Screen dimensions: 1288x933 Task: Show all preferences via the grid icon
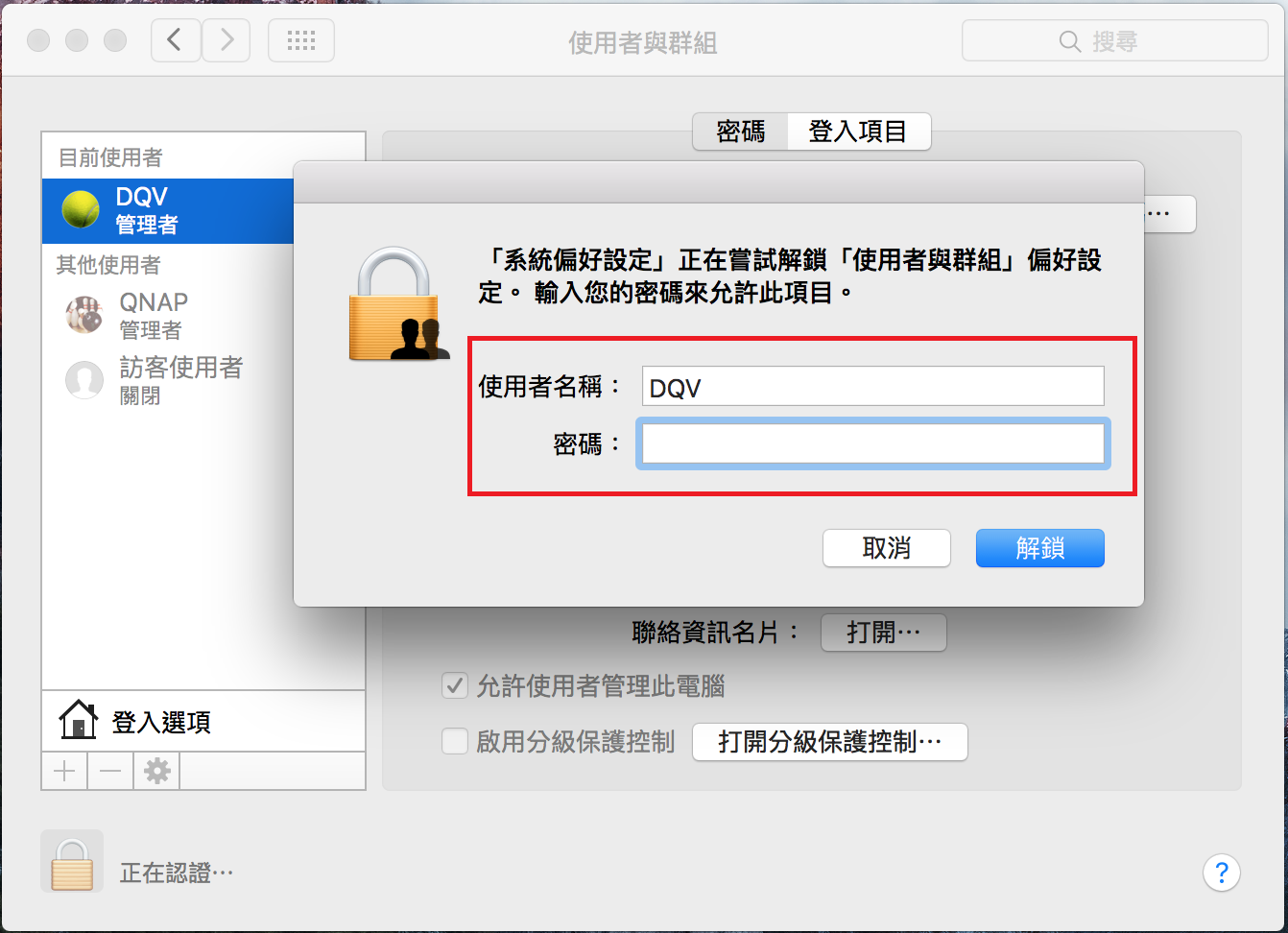[x=301, y=40]
